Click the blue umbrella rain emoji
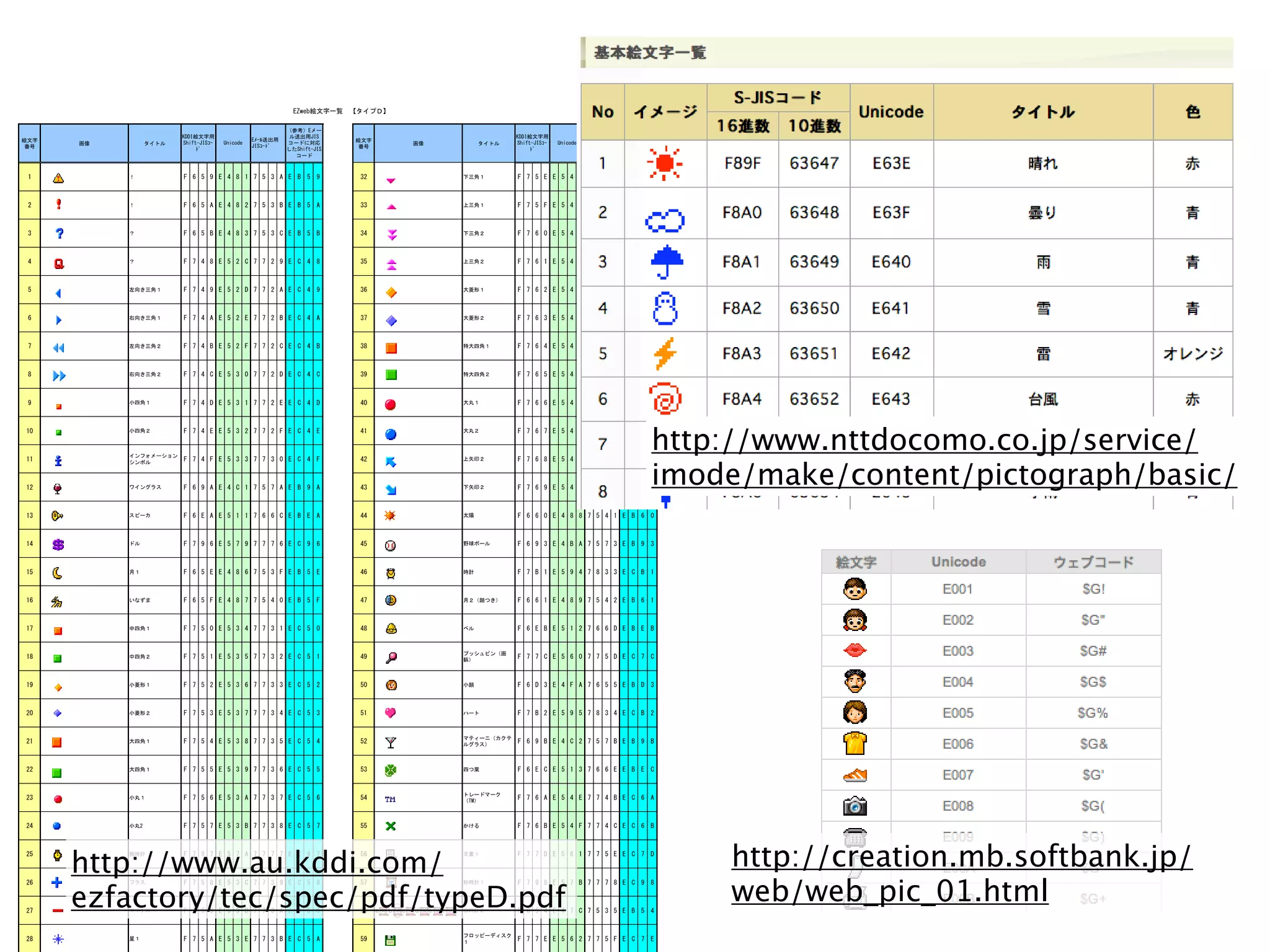The image size is (1270, 952). pos(666,262)
